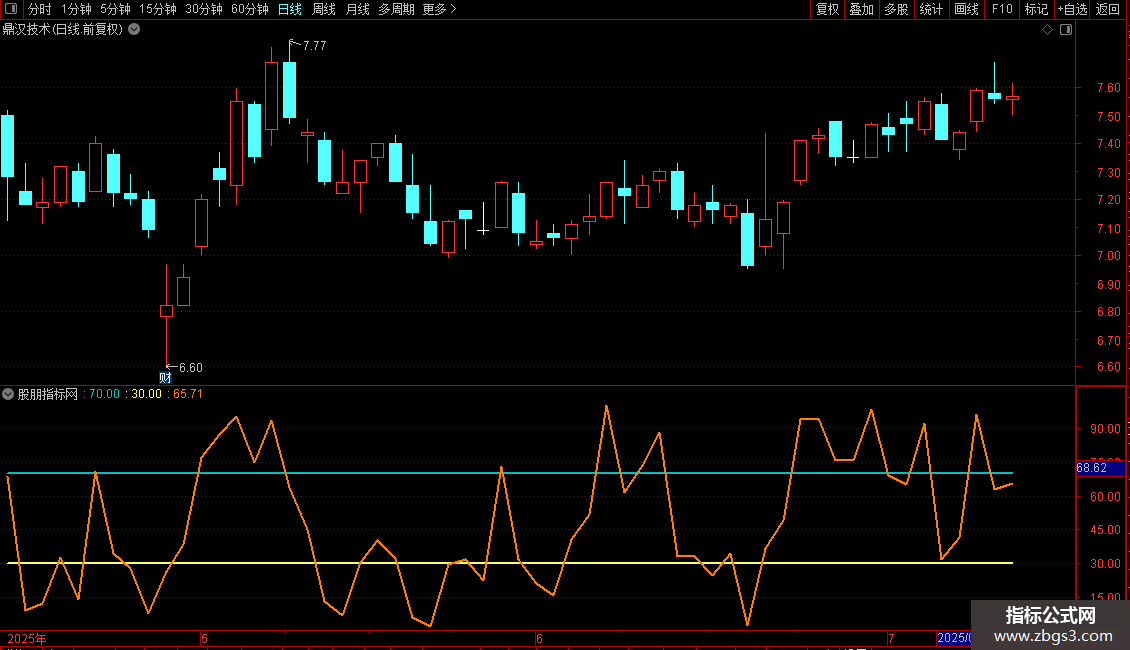1130x650 pixels.
Task: Open the 多股 multi-stock view
Action: (896, 9)
